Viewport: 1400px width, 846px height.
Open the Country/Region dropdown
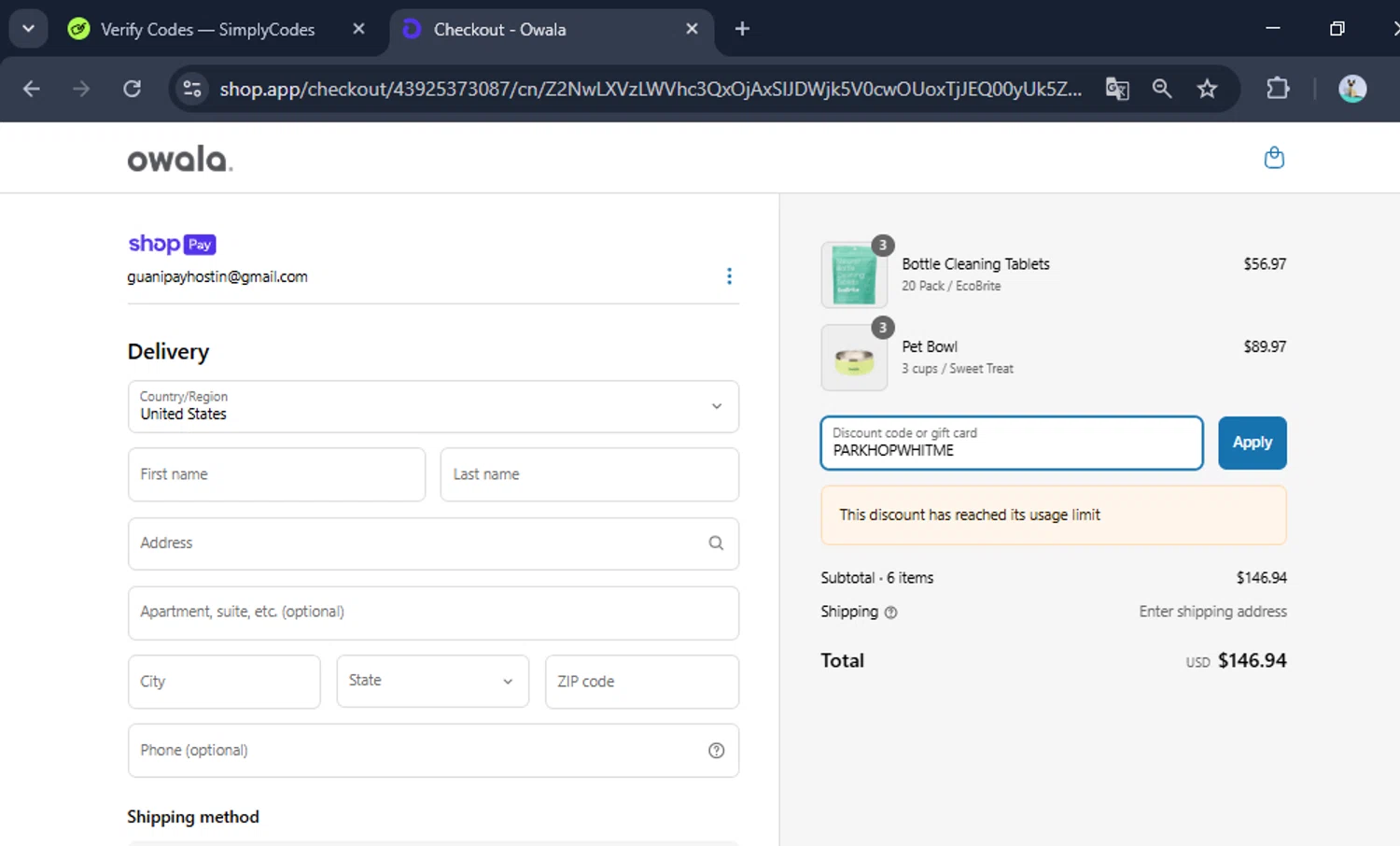[x=433, y=406]
